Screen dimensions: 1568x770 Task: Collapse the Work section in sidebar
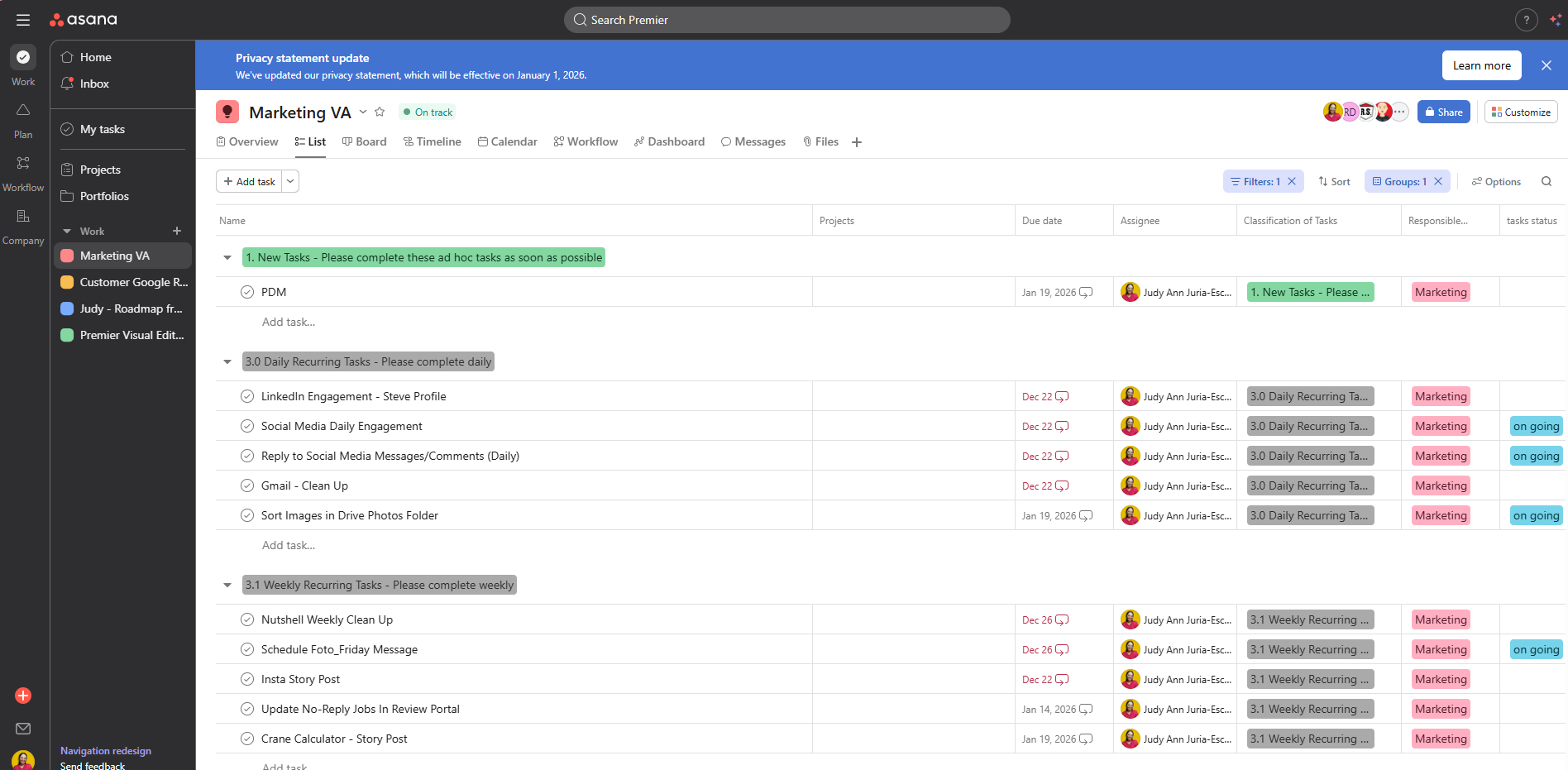tap(67, 232)
